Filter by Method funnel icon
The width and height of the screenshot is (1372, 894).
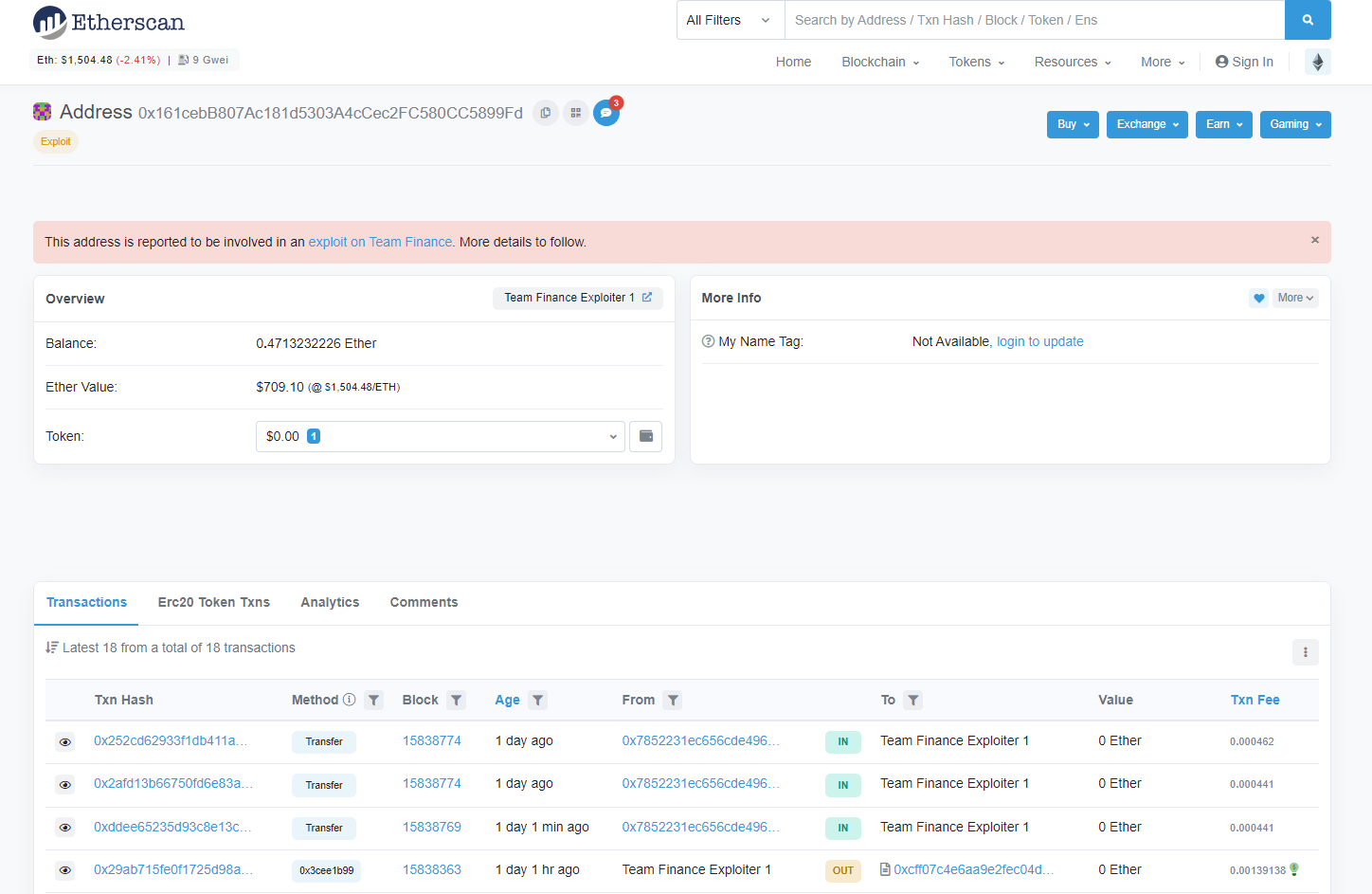coord(374,701)
